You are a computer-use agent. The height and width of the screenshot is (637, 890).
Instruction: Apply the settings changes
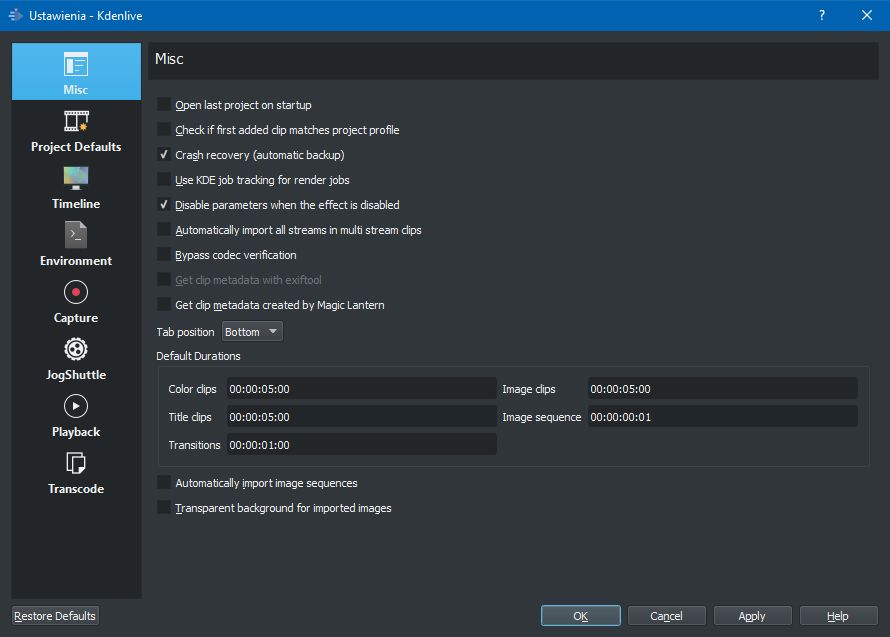click(x=752, y=615)
